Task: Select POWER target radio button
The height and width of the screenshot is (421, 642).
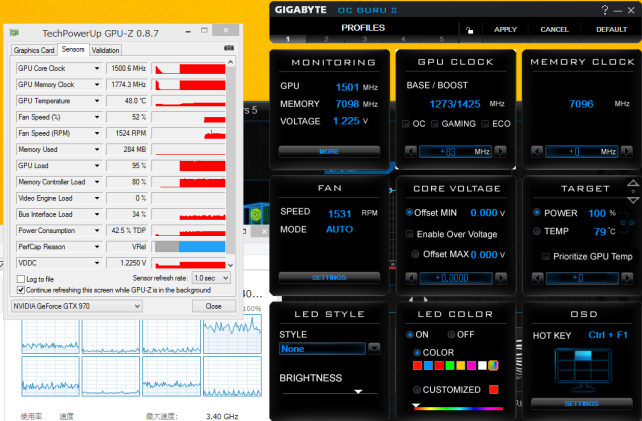Action: point(537,212)
